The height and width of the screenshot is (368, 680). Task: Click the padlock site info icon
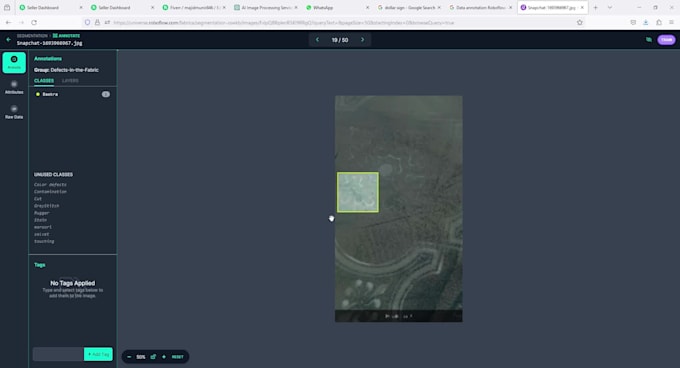tap(97, 23)
